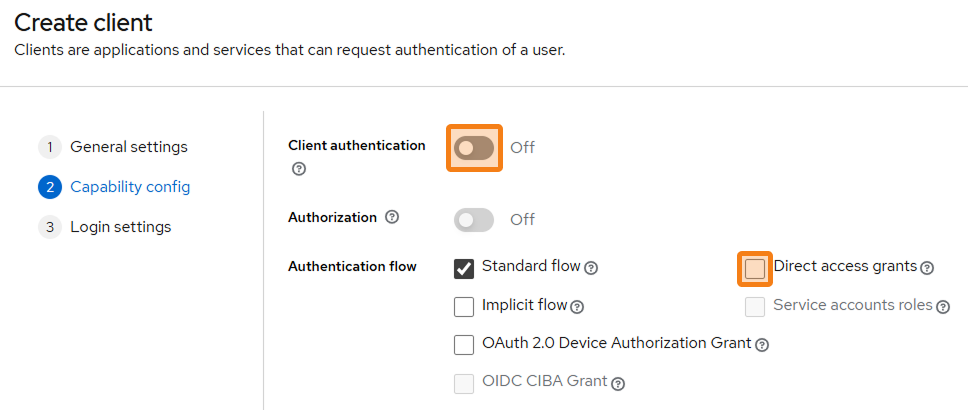Image resolution: width=968 pixels, height=410 pixels.
Task: Click Implicit flow help icon
Action: [577, 307]
